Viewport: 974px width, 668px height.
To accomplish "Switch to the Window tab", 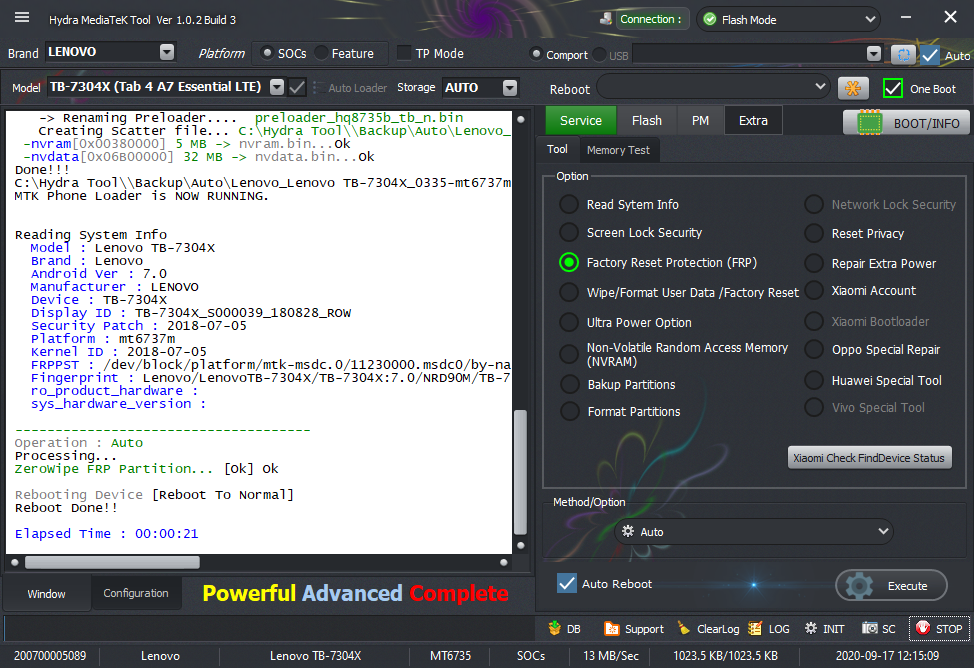I will [46, 593].
